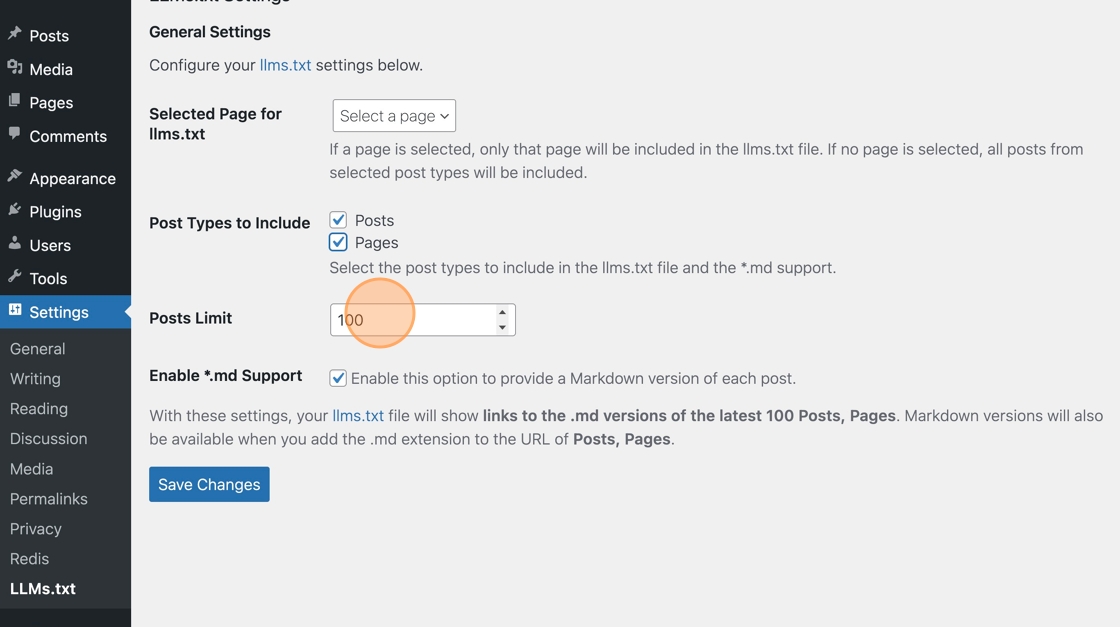The height and width of the screenshot is (627, 1120).
Task: Click the Tools wrench icon
Action: [x=14, y=277]
